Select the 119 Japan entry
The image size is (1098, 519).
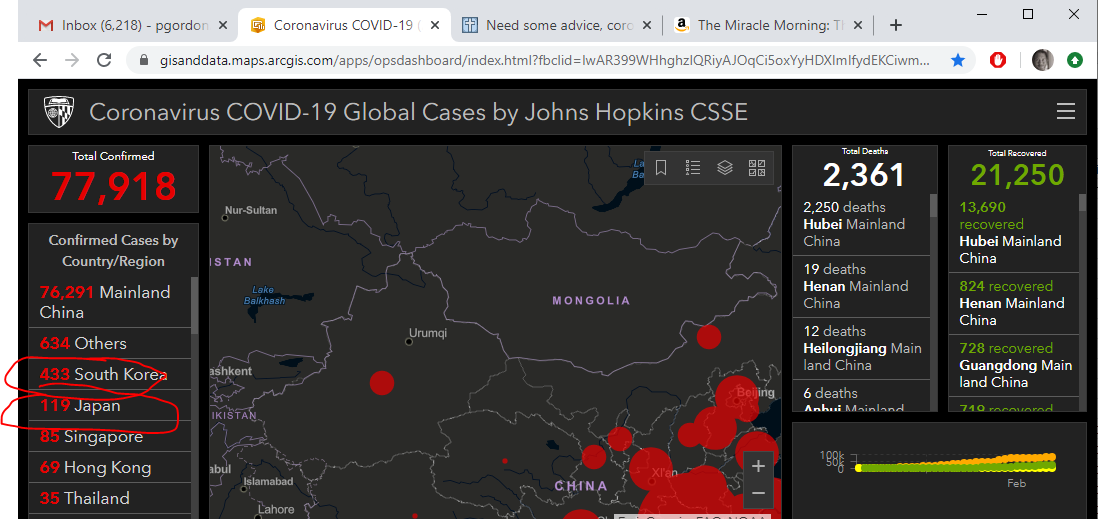click(x=110, y=406)
